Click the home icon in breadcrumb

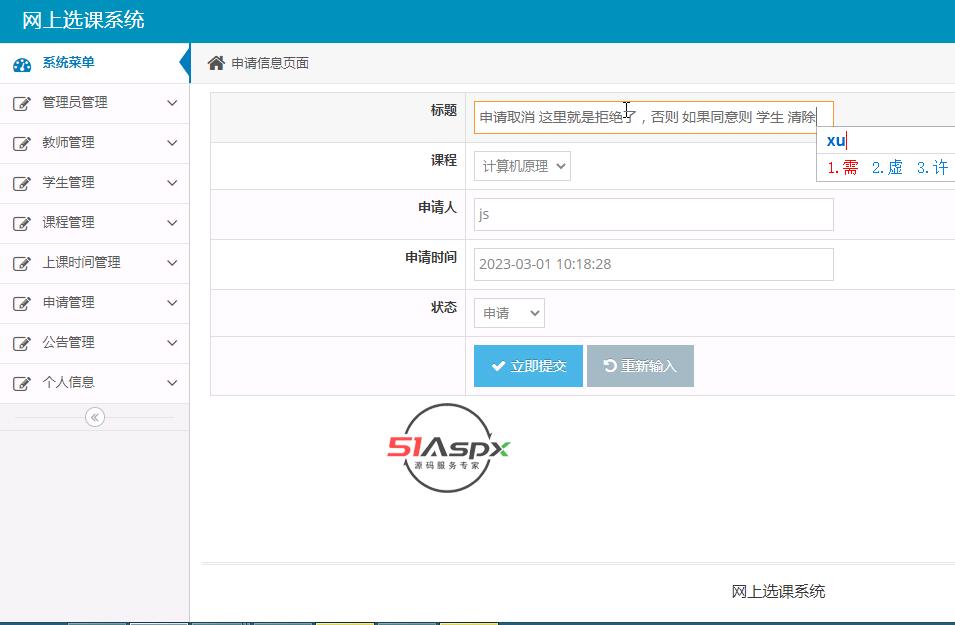216,63
